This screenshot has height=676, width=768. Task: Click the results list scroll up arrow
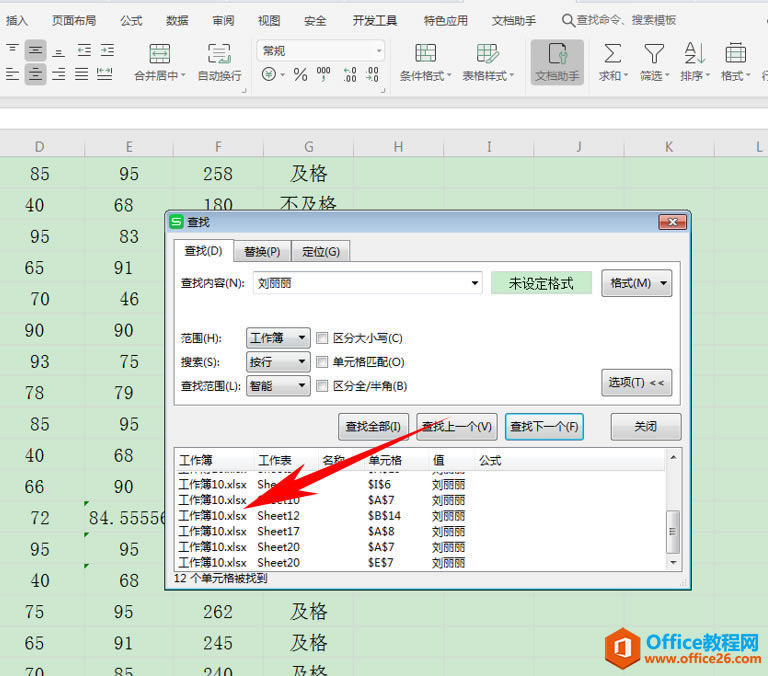[x=673, y=457]
